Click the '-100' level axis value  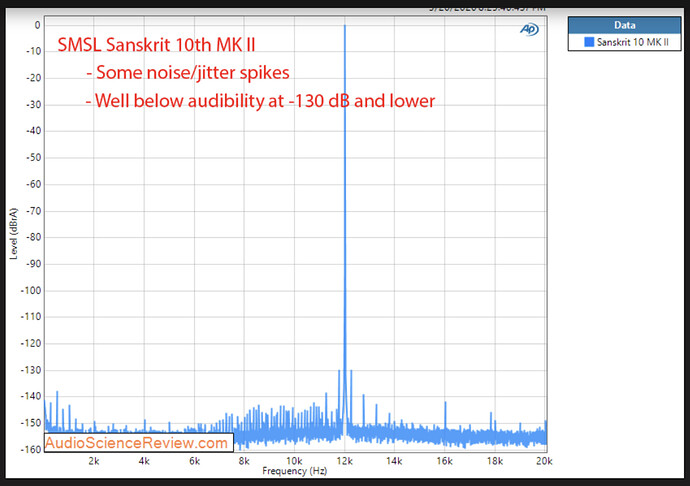(31, 291)
